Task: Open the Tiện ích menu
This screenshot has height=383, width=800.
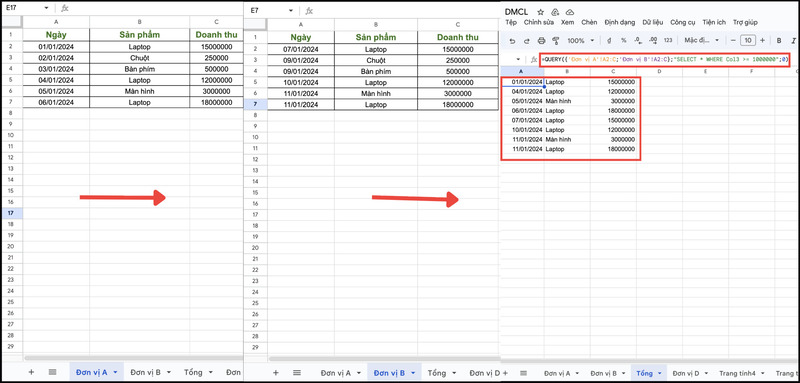Action: coord(714,22)
